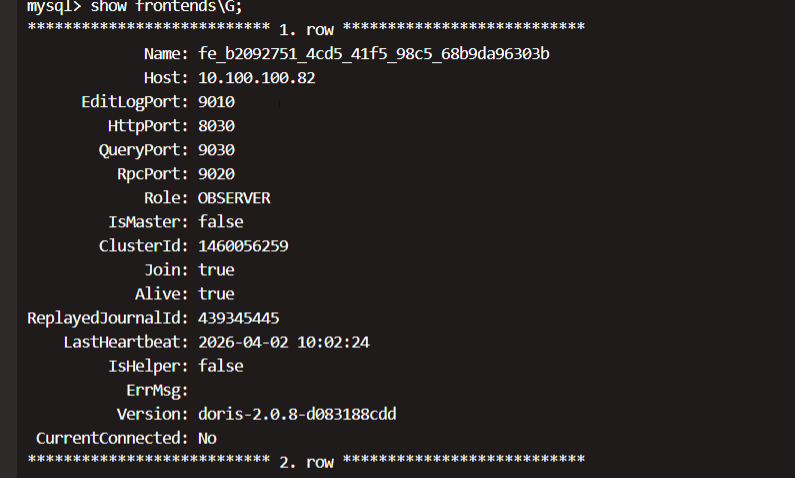Click the Join value true
Screen dimensions: 795x478
216,270
